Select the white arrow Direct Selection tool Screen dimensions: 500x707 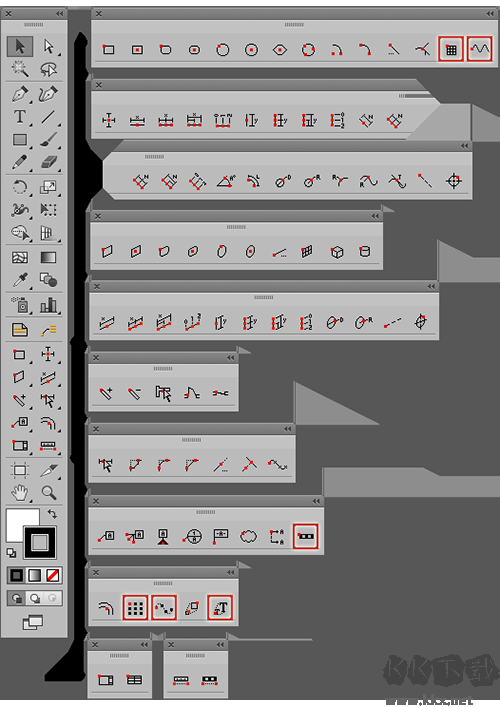tap(48, 46)
